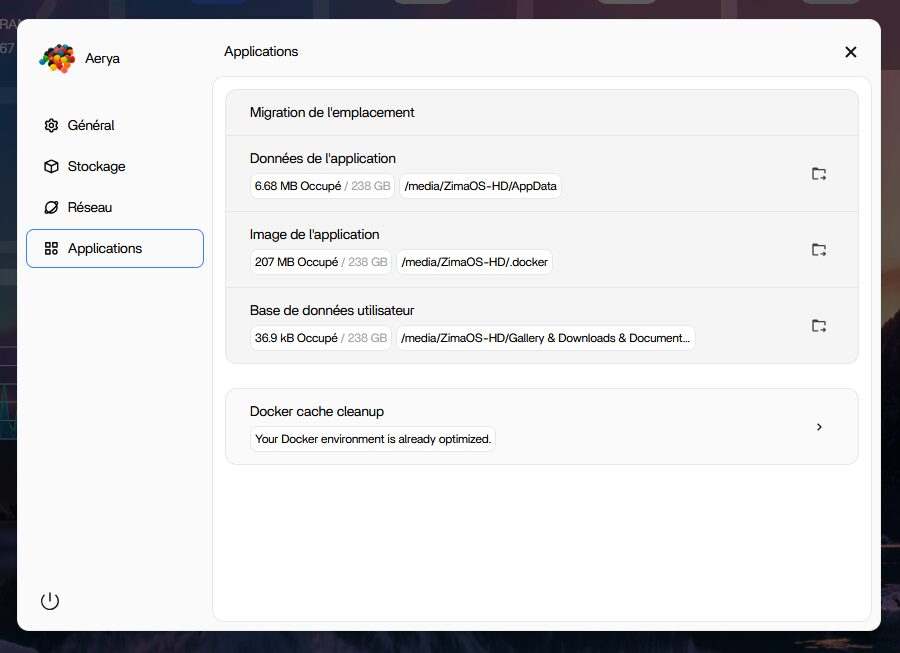The image size is (900, 653).
Task: Change Base de données utilisateur folder location
Action: click(819, 326)
